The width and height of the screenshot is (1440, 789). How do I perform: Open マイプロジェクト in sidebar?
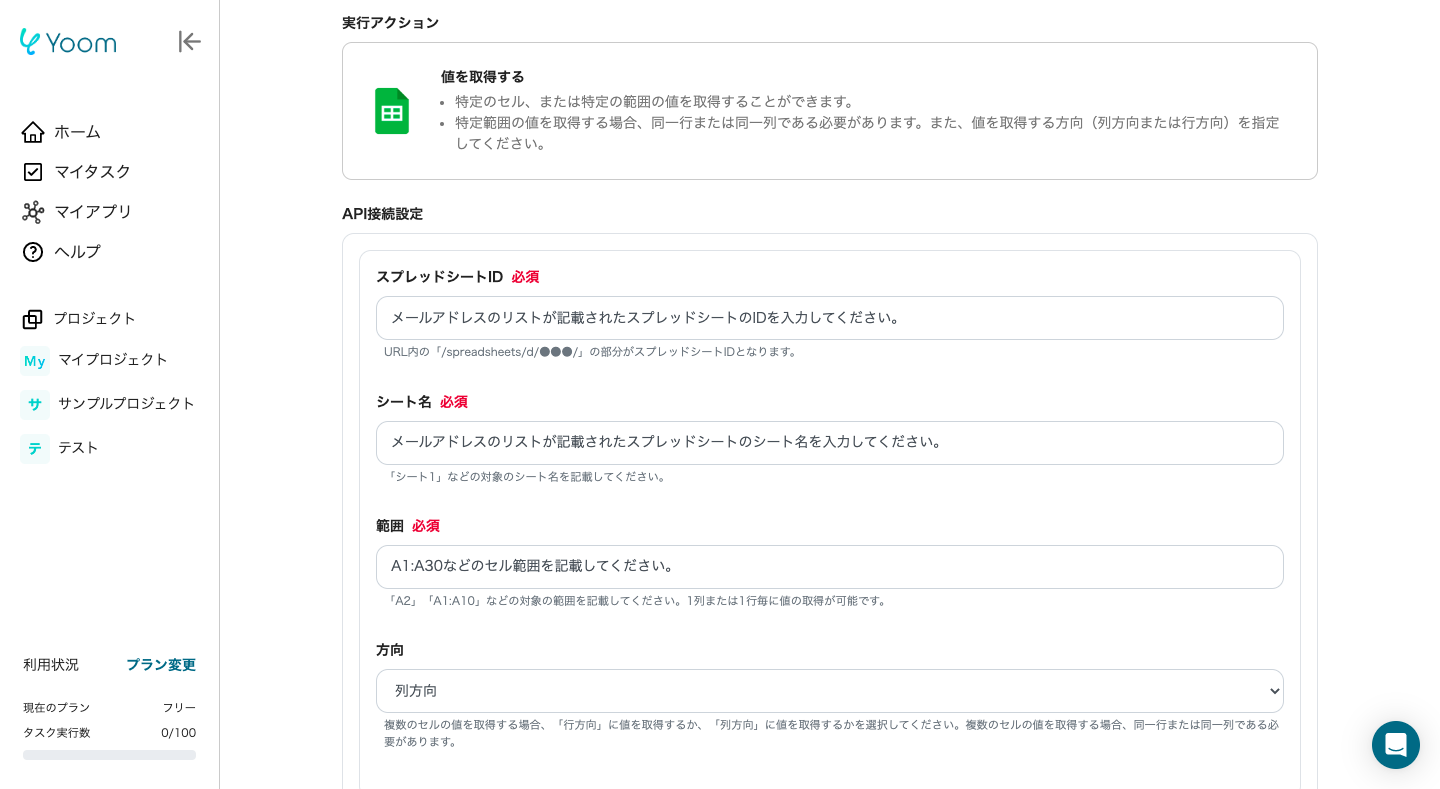coord(112,360)
